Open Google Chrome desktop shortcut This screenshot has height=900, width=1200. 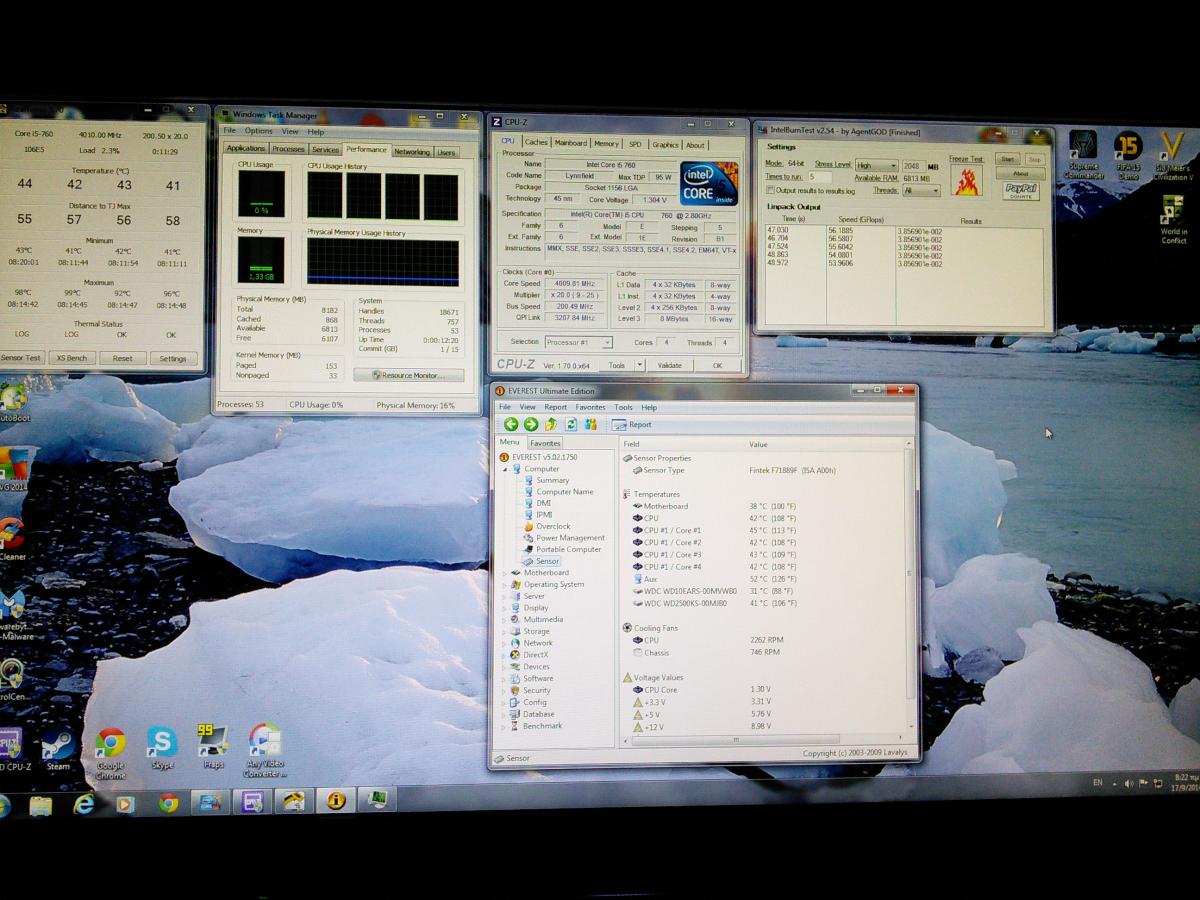tap(110, 754)
